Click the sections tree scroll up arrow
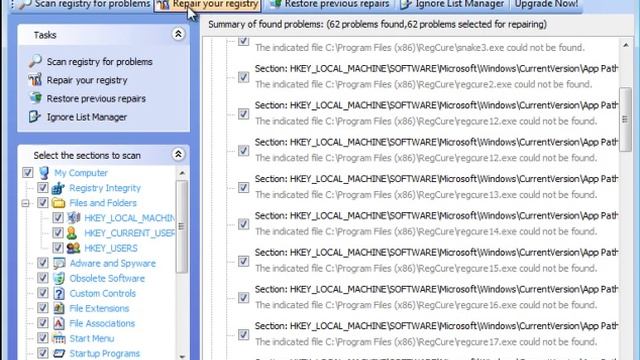The height and width of the screenshot is (360, 640). pyautogui.click(x=182, y=173)
